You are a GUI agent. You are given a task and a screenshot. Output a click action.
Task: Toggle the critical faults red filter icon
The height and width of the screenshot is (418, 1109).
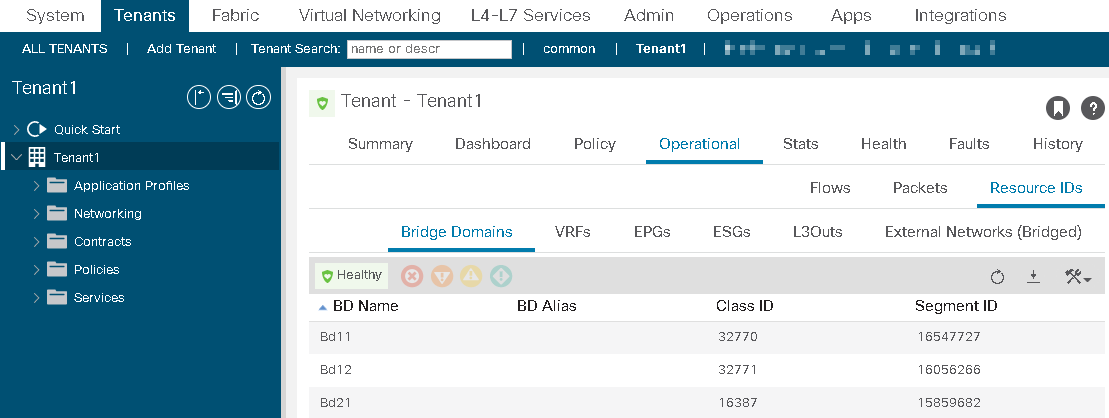point(412,276)
